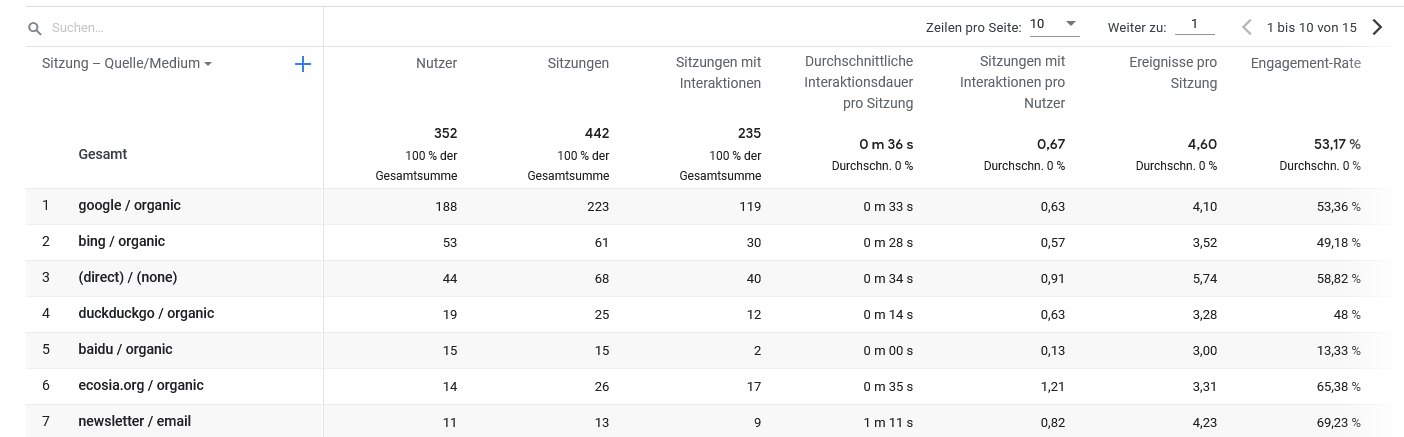Sort by the Sitzungen column header
The height and width of the screenshot is (437, 1404).
(578, 63)
